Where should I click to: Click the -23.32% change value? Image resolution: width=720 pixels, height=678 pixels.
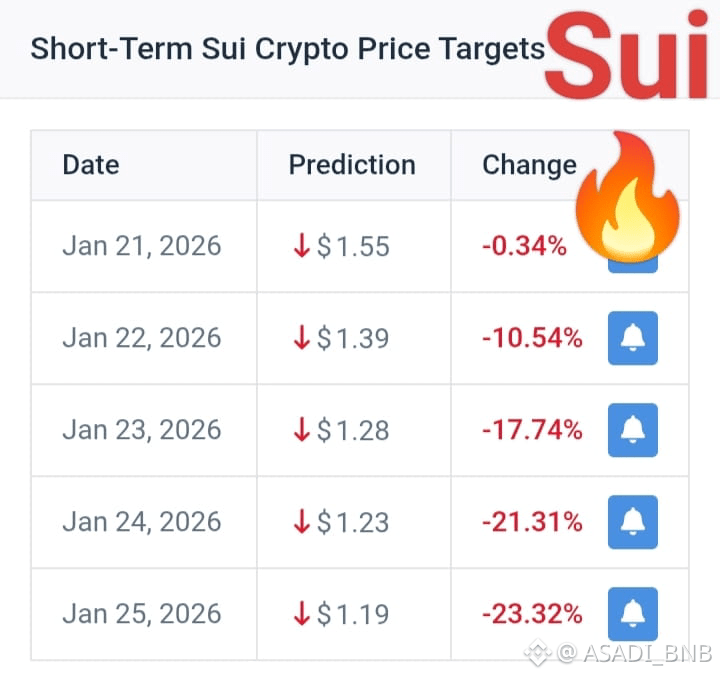(x=532, y=613)
